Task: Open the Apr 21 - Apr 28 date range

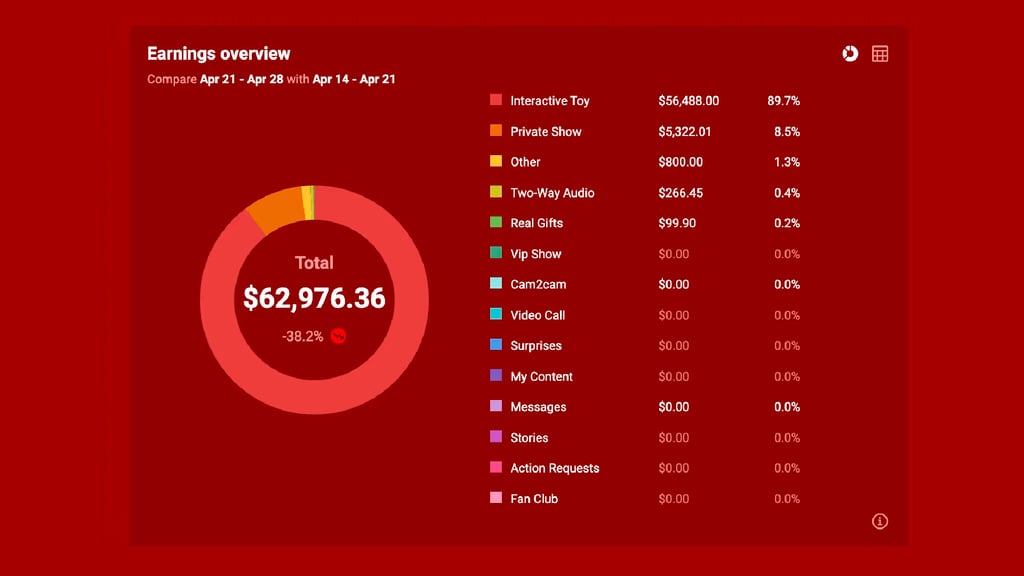Action: pyautogui.click(x=241, y=79)
